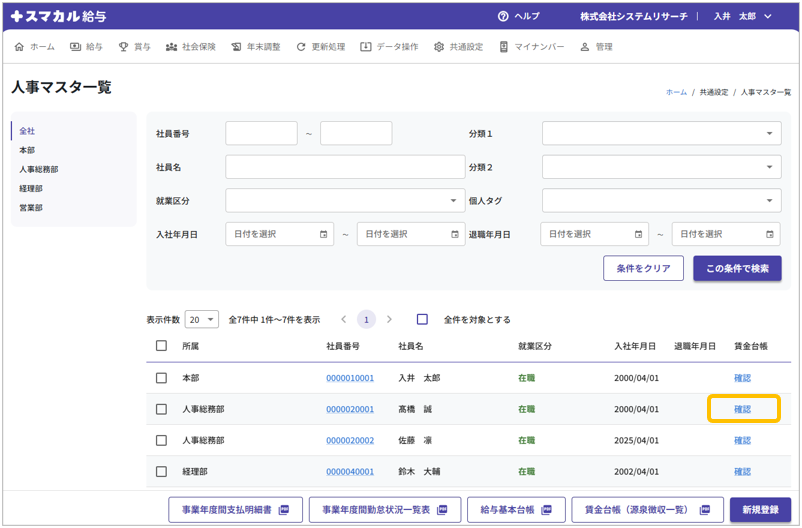
Task: Click the help question mark icon
Action: (503, 17)
